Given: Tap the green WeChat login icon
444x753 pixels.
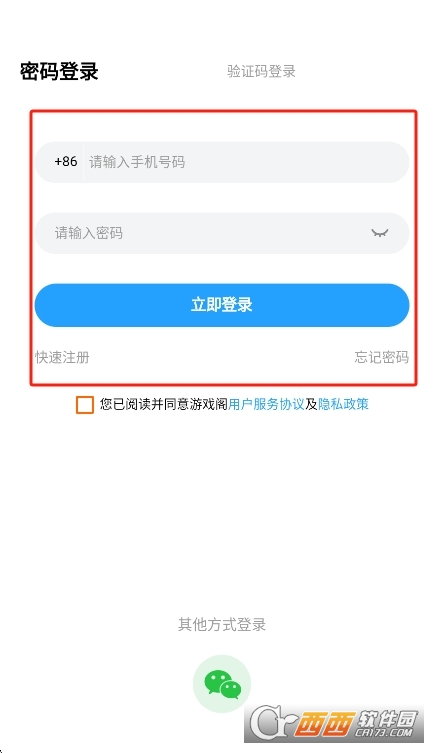Looking at the screenshot, I should tap(222, 683).
